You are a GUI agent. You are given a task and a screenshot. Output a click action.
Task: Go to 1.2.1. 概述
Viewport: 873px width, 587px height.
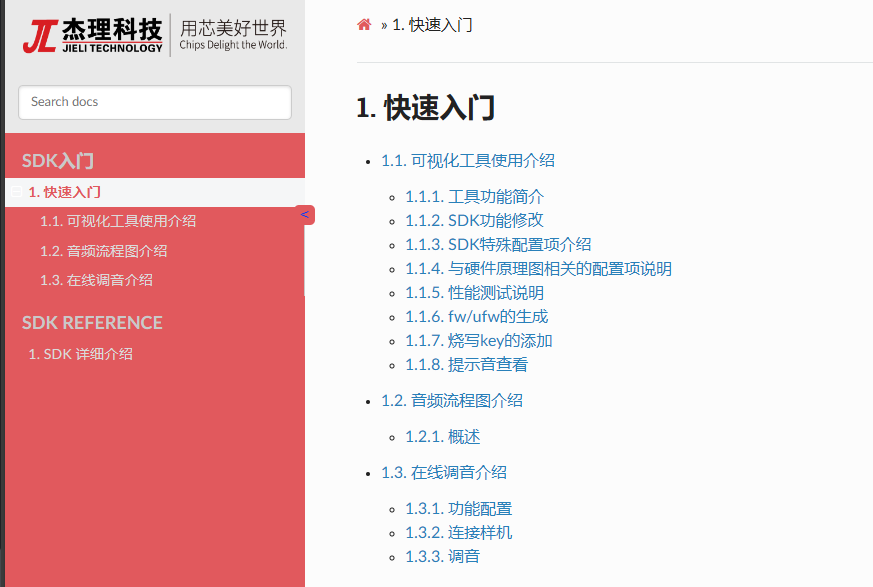pyautogui.click(x=443, y=437)
